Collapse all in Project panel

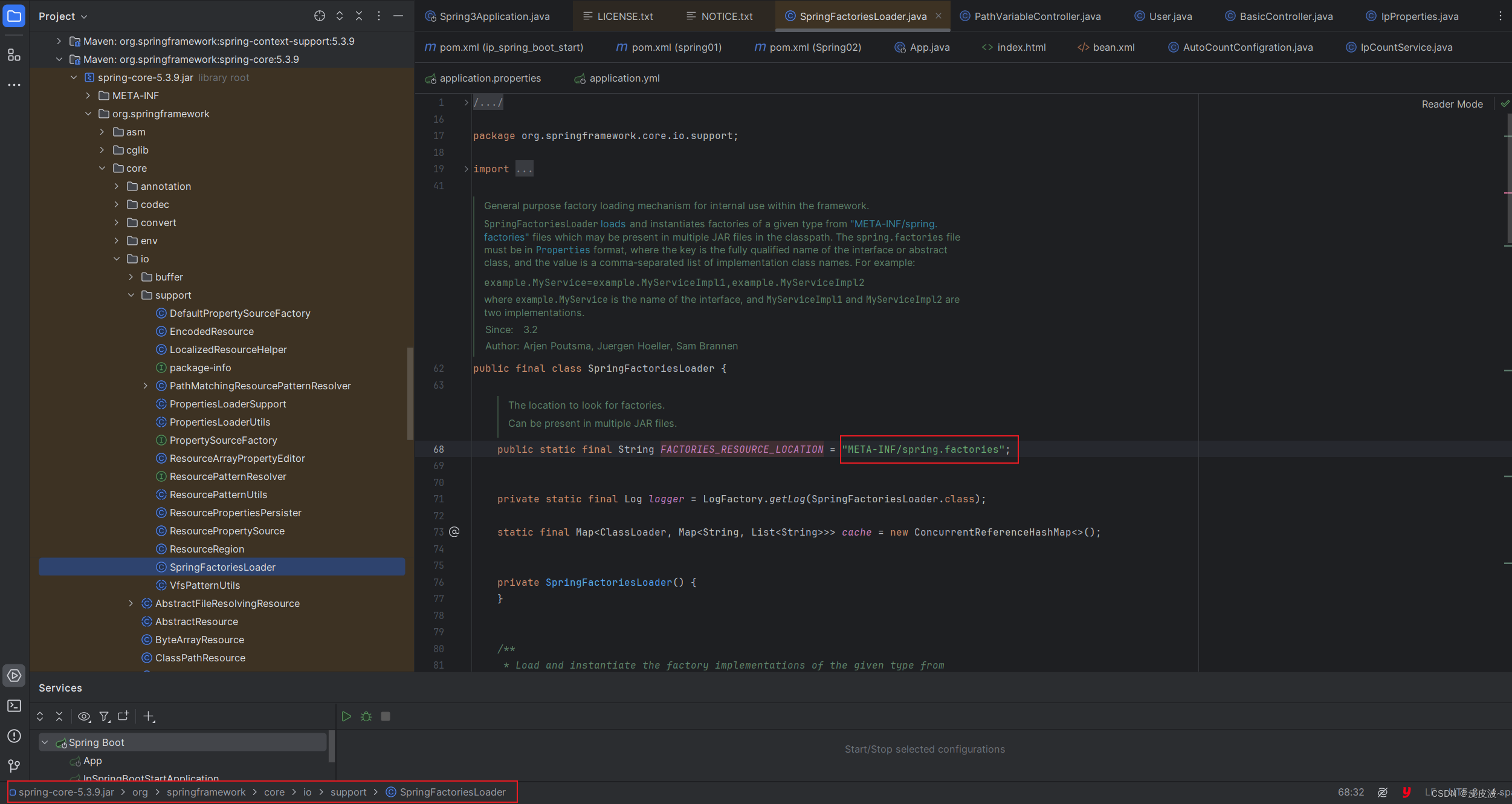click(x=359, y=16)
